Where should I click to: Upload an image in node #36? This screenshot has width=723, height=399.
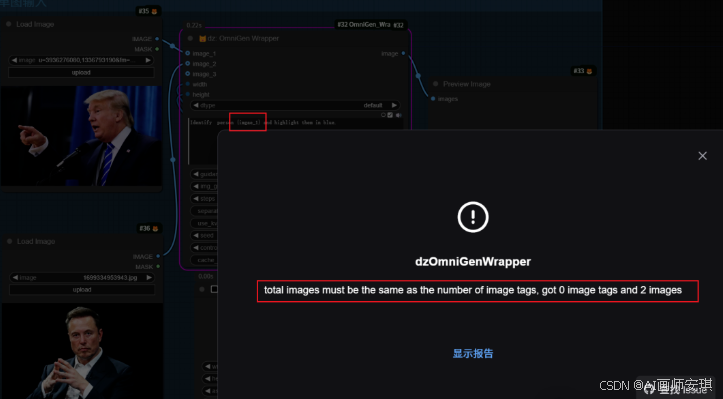(82, 290)
